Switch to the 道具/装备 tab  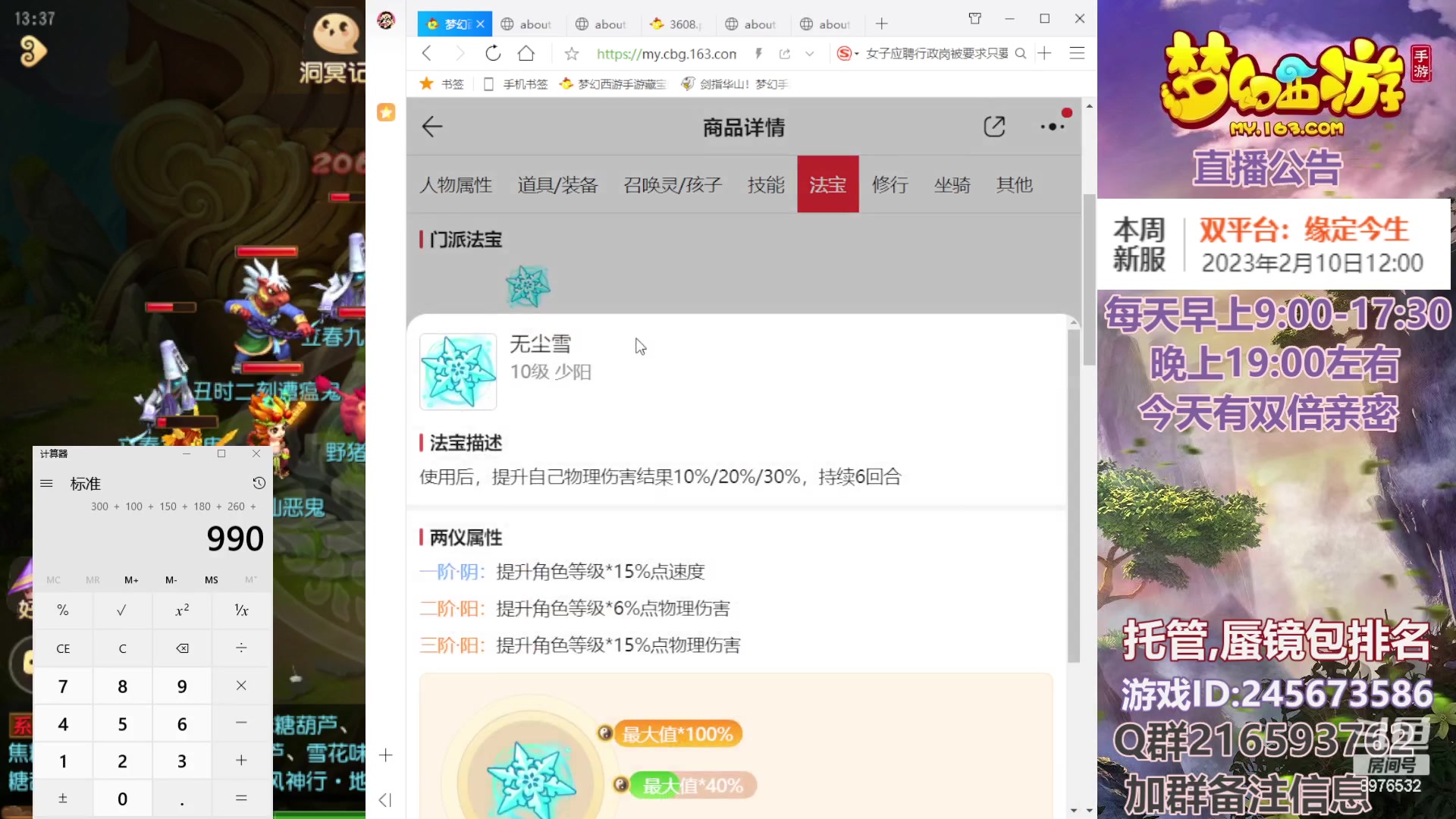tap(557, 184)
